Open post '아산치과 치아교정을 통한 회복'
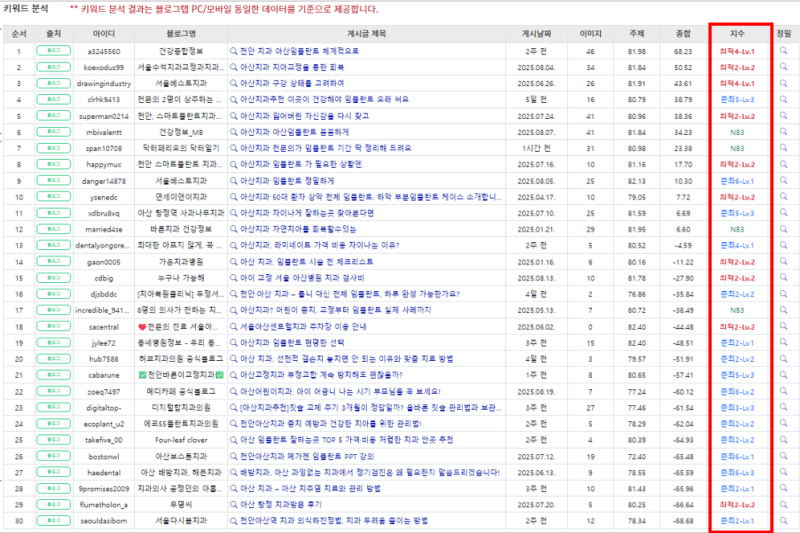 click(x=292, y=67)
